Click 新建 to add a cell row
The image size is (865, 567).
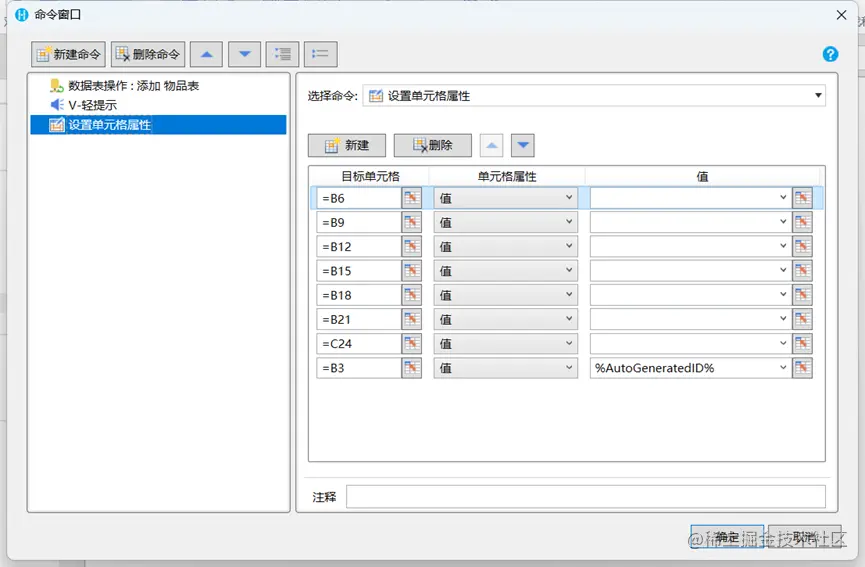(x=346, y=145)
